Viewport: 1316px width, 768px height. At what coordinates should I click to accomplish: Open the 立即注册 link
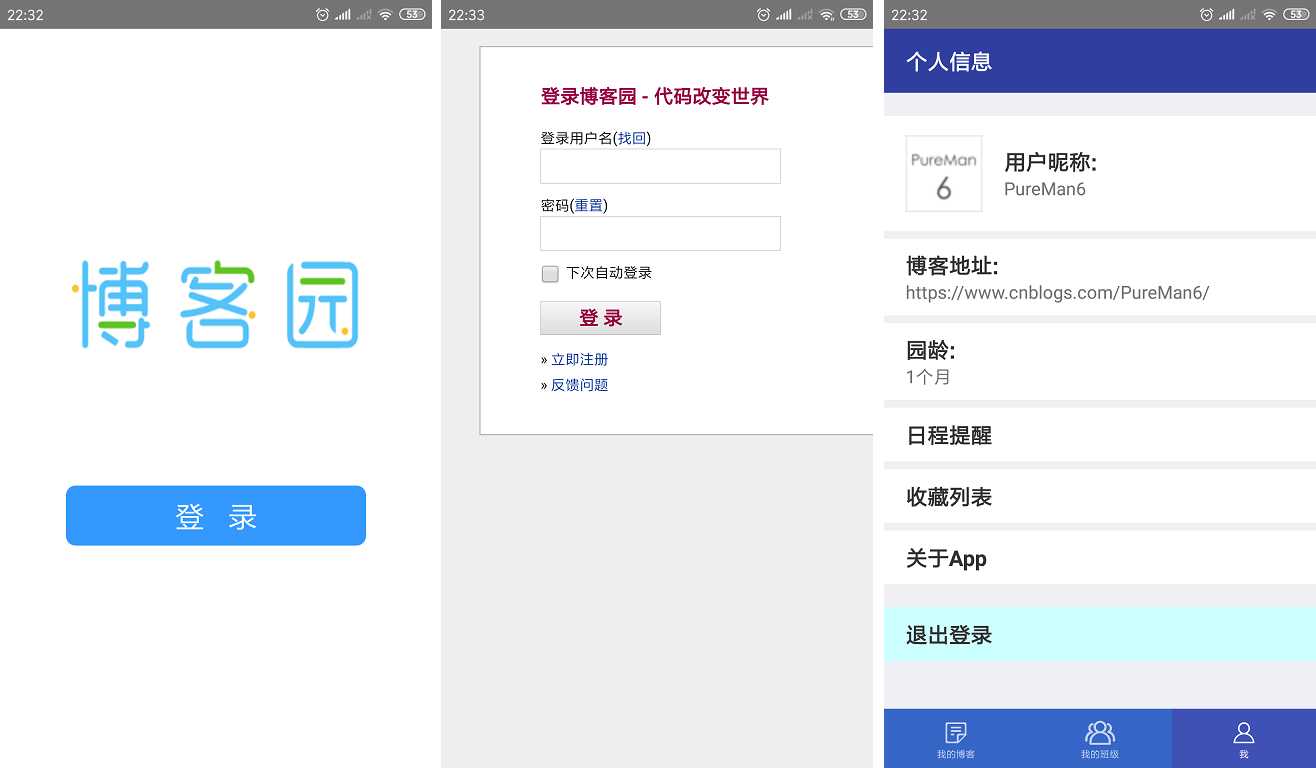(580, 359)
